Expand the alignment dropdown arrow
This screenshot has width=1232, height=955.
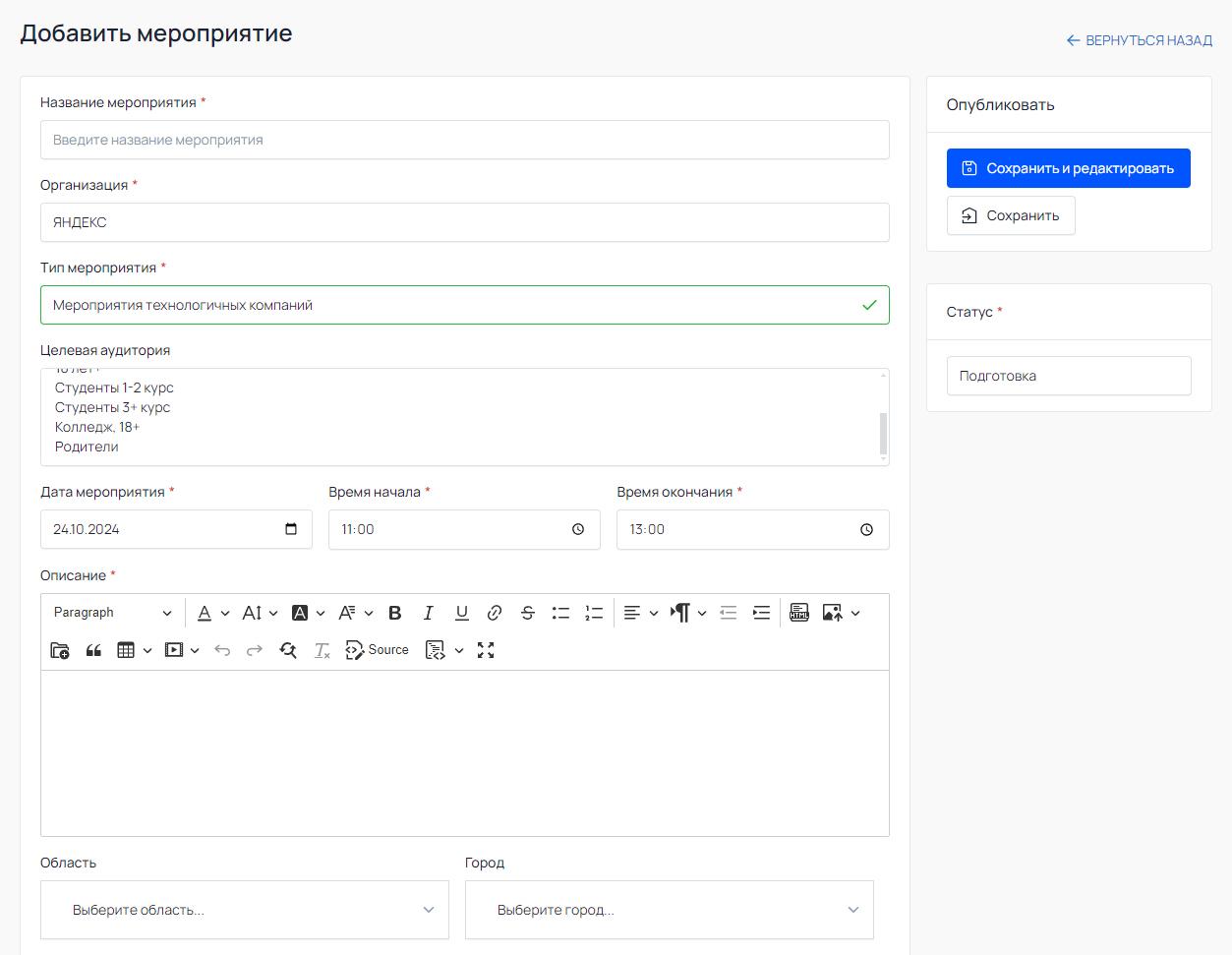[654, 613]
